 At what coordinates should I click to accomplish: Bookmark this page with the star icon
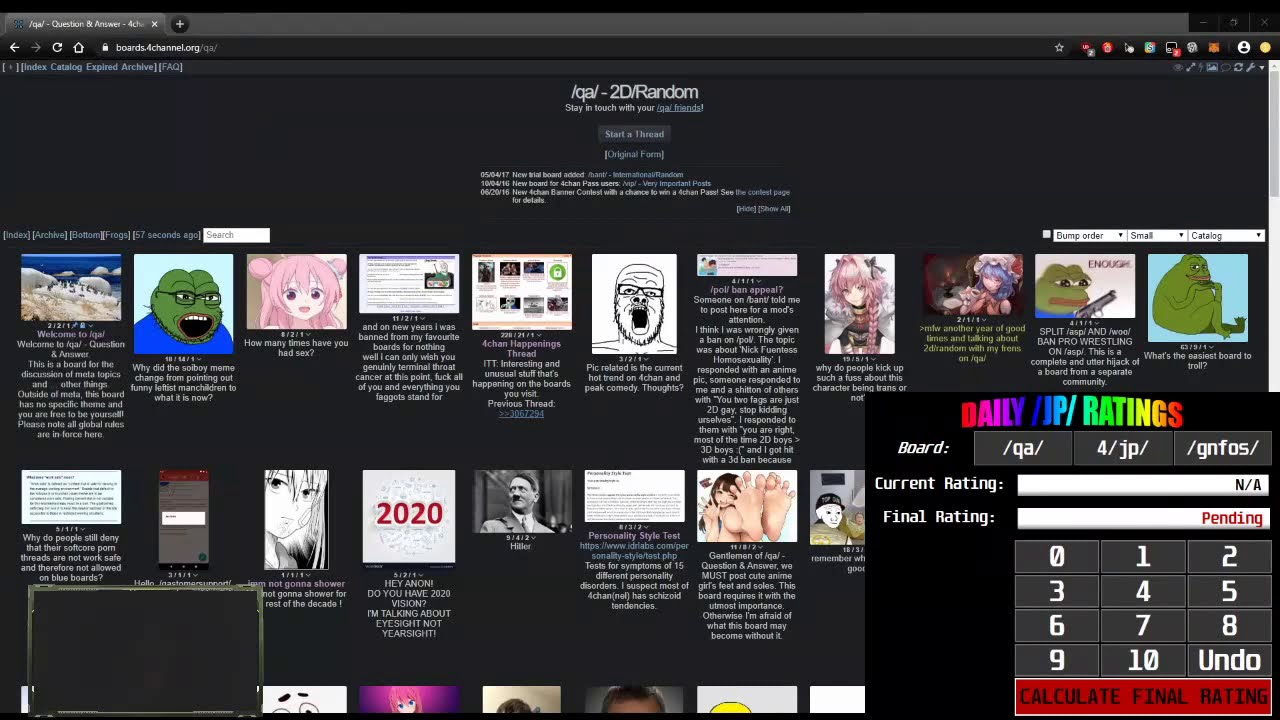(1059, 47)
